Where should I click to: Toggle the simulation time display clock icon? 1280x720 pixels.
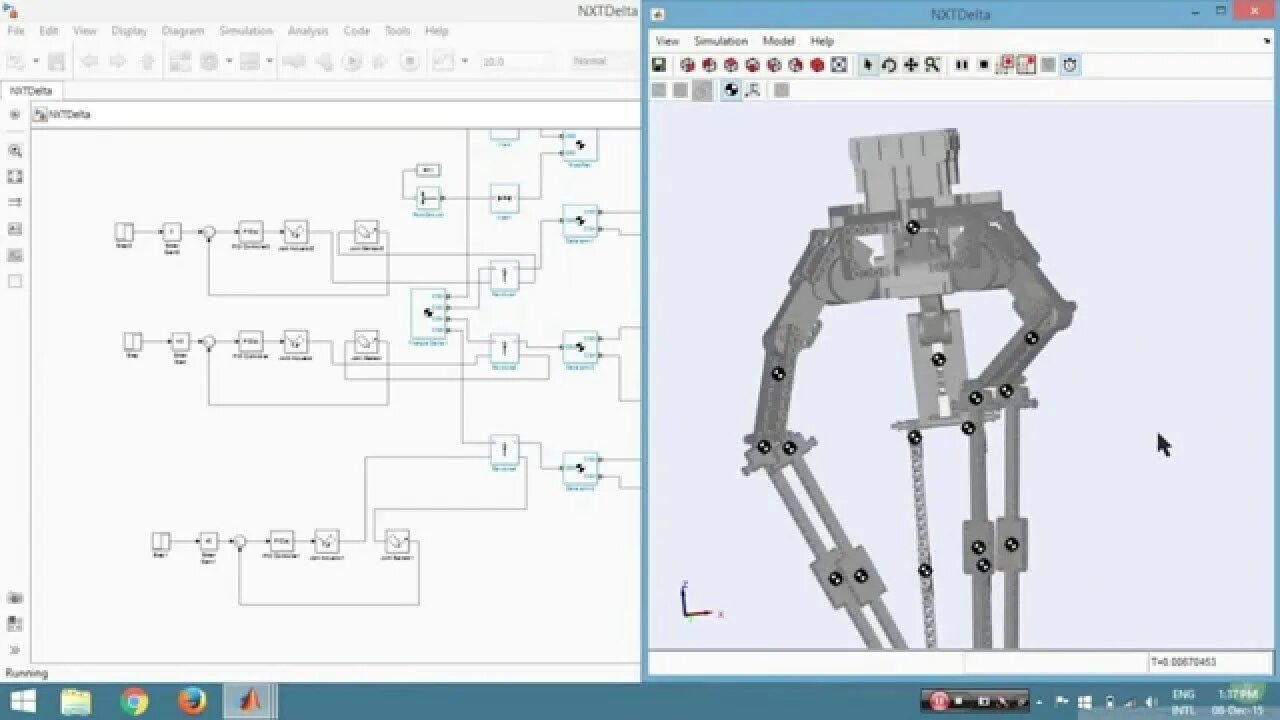[x=1070, y=65]
